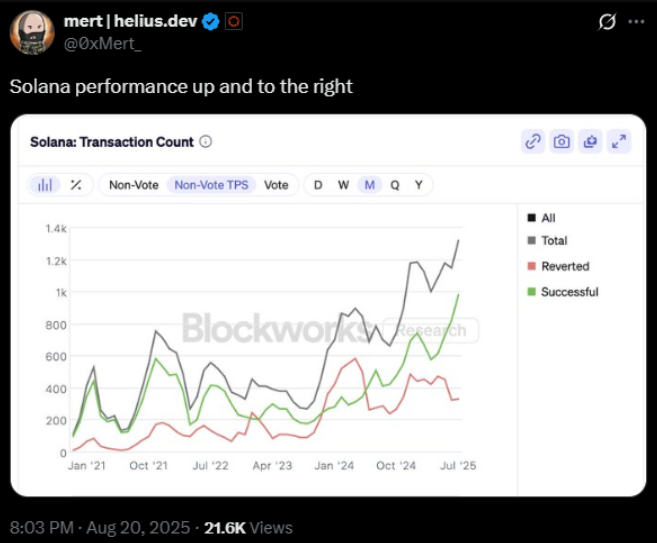Click the Apr '23 x-axis label

click(x=272, y=465)
